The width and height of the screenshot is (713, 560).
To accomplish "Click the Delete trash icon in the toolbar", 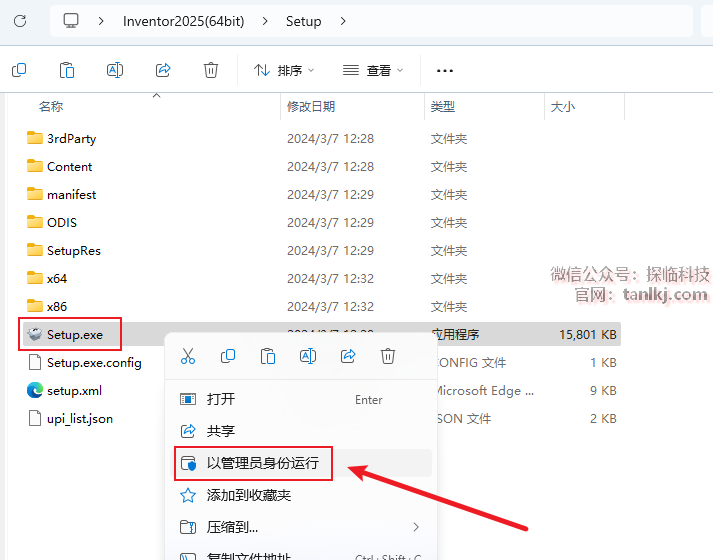I will (x=211, y=70).
